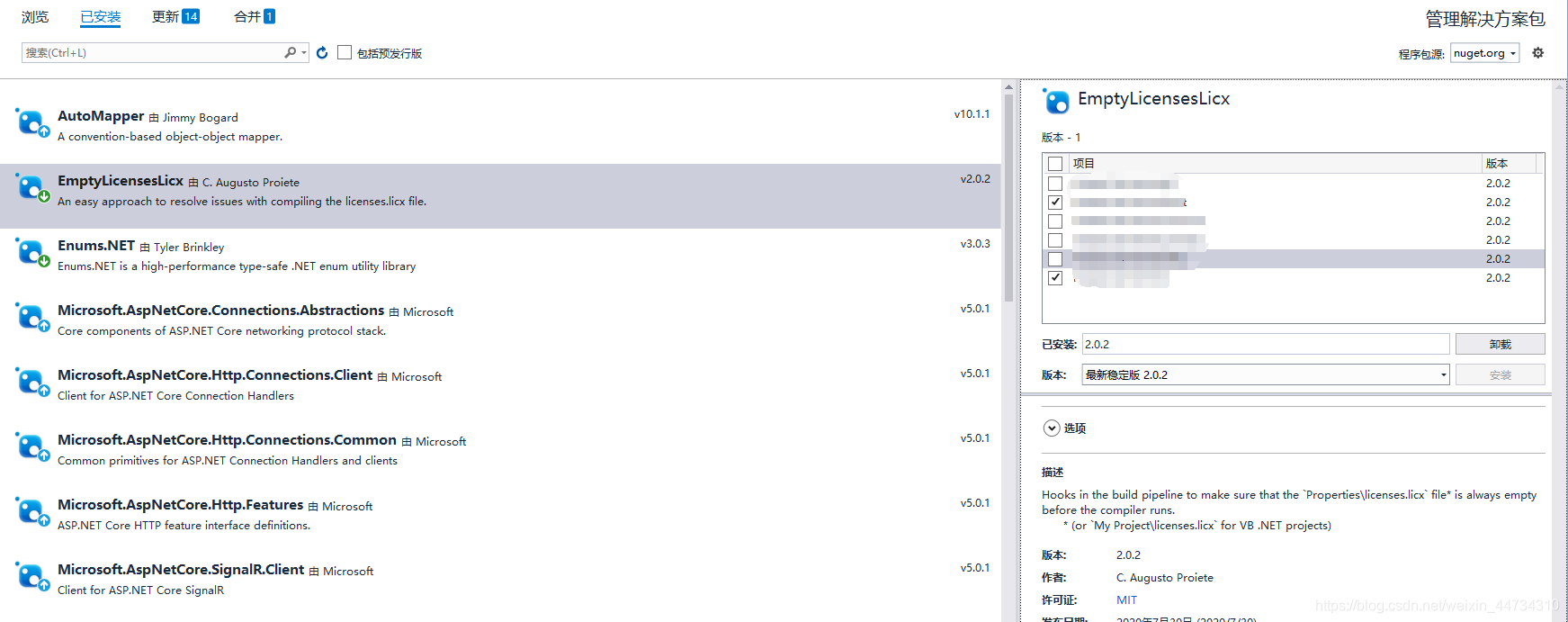Viewport: 1568px width, 622px height.
Task: Select Microsoft.AspNetCore.Http.Connections.Common package name
Action: tap(227, 440)
